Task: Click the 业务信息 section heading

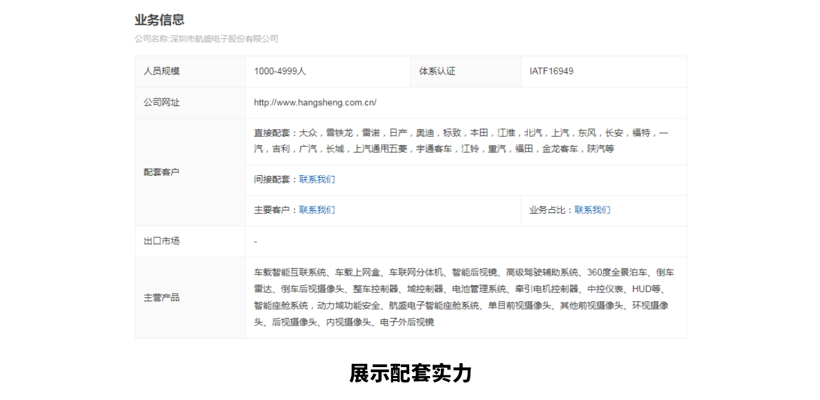Action: coord(159,20)
